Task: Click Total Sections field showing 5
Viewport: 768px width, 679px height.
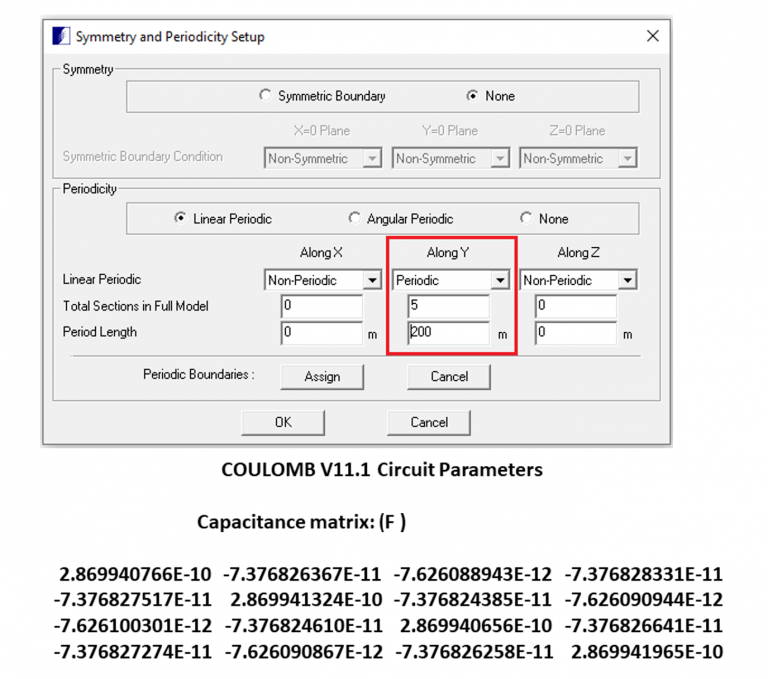Action: point(448,306)
